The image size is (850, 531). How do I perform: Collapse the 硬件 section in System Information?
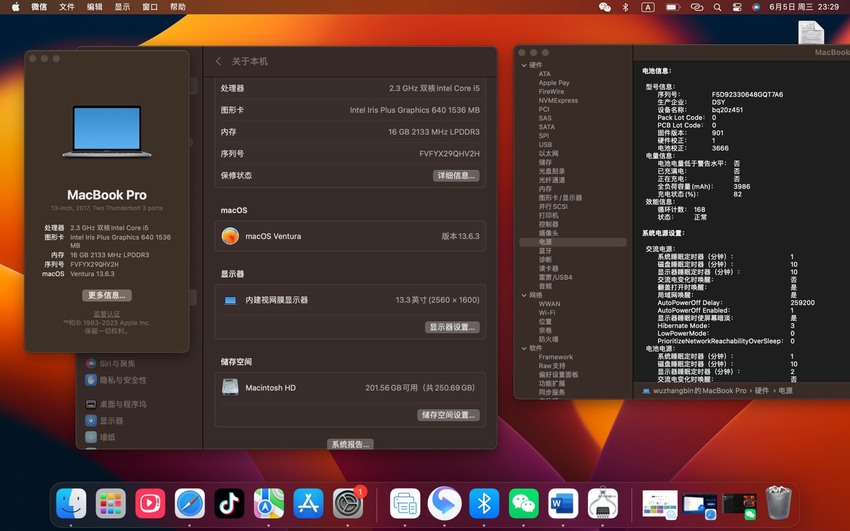click(524, 65)
